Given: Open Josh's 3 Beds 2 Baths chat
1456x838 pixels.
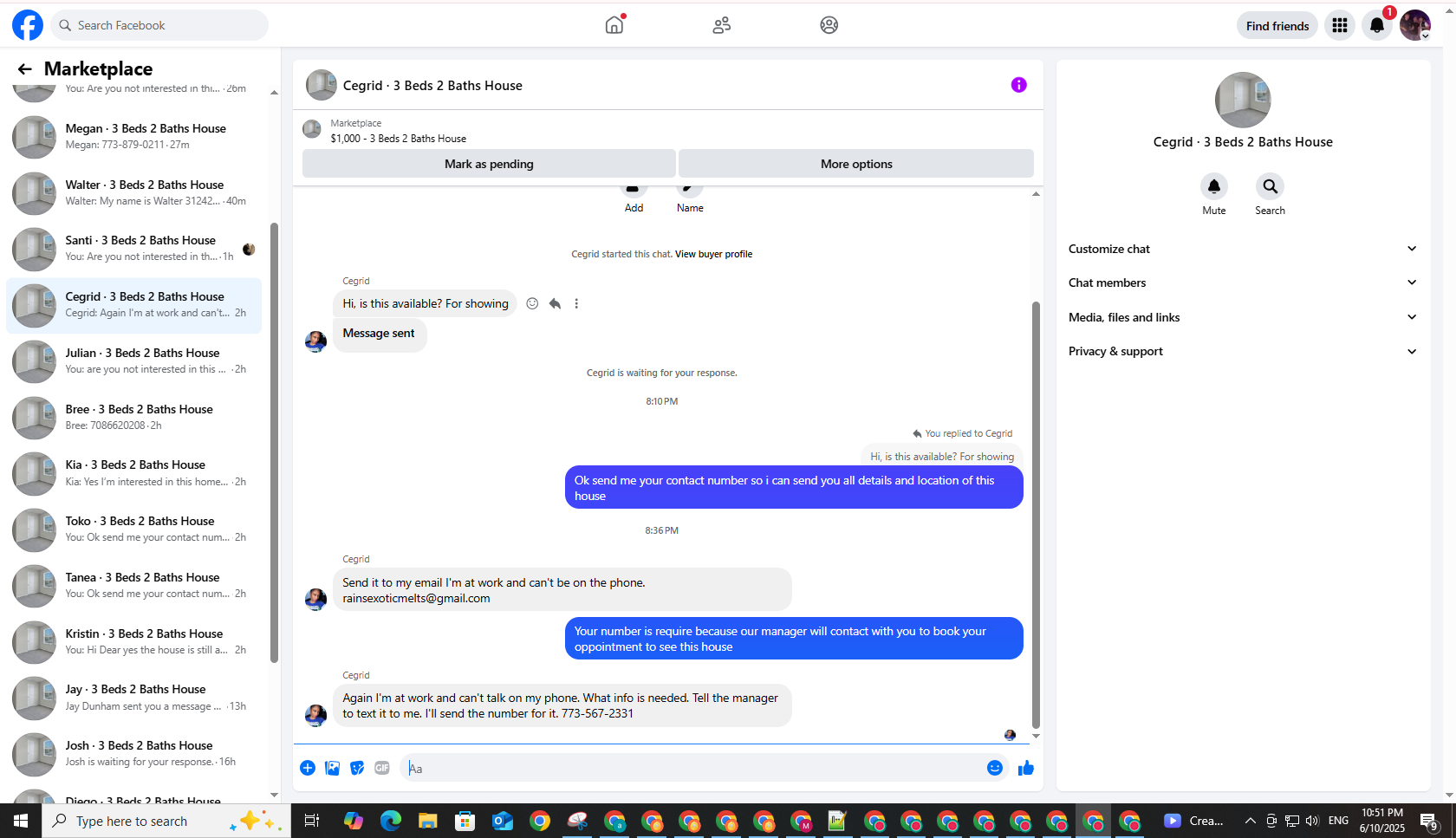Looking at the screenshot, I should coord(133,754).
